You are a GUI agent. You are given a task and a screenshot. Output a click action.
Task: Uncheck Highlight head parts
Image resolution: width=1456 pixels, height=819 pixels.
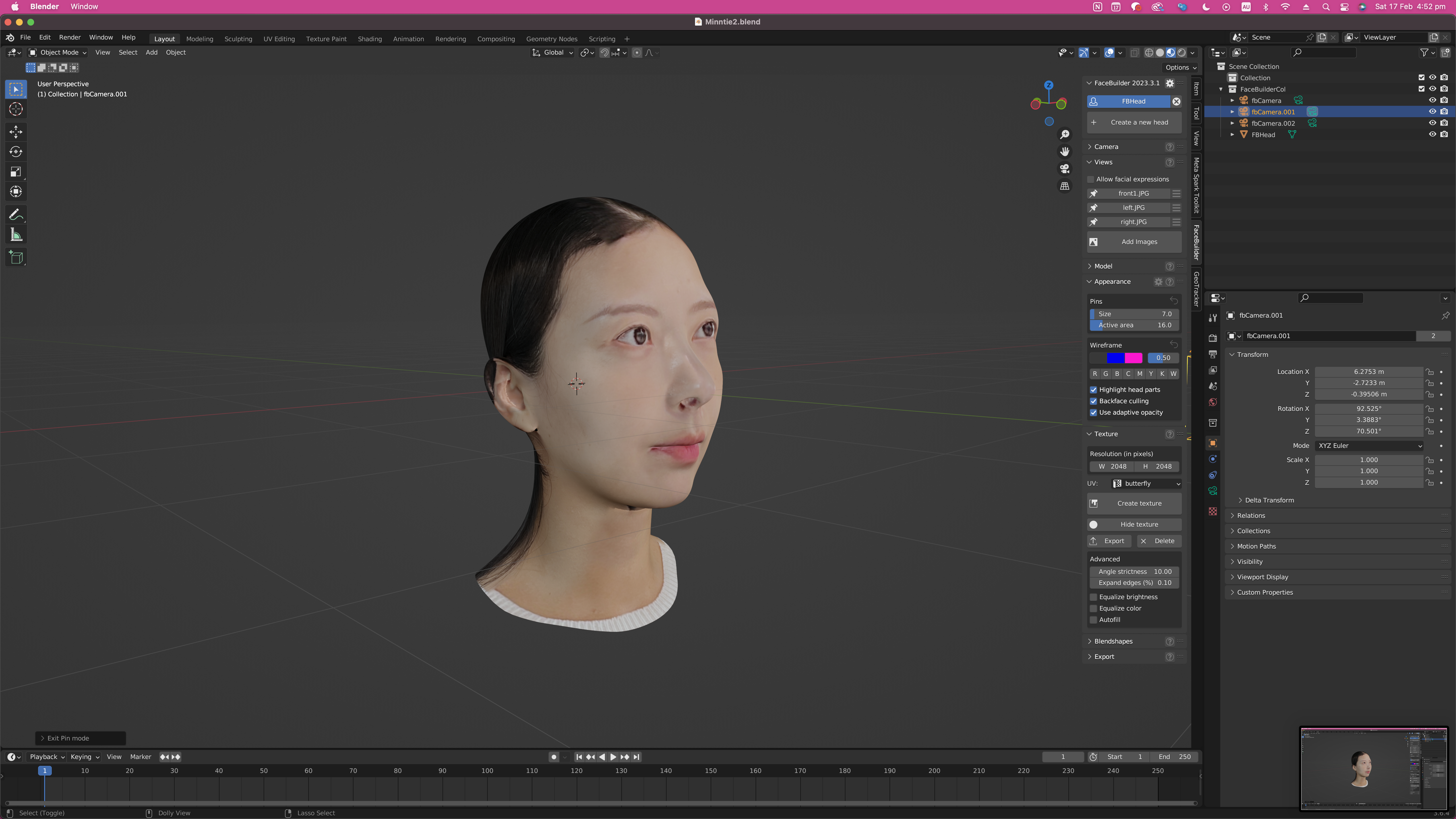pos(1093,389)
